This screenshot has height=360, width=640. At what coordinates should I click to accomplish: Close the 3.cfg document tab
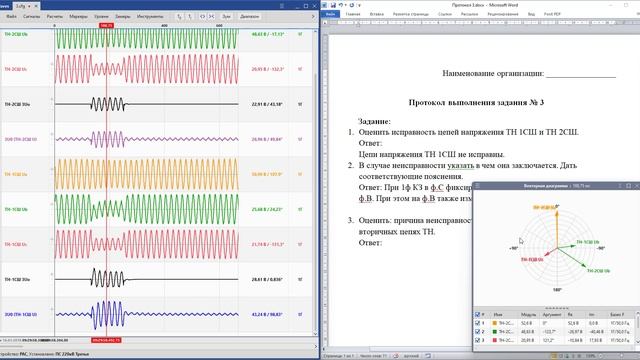click(x=36, y=6)
